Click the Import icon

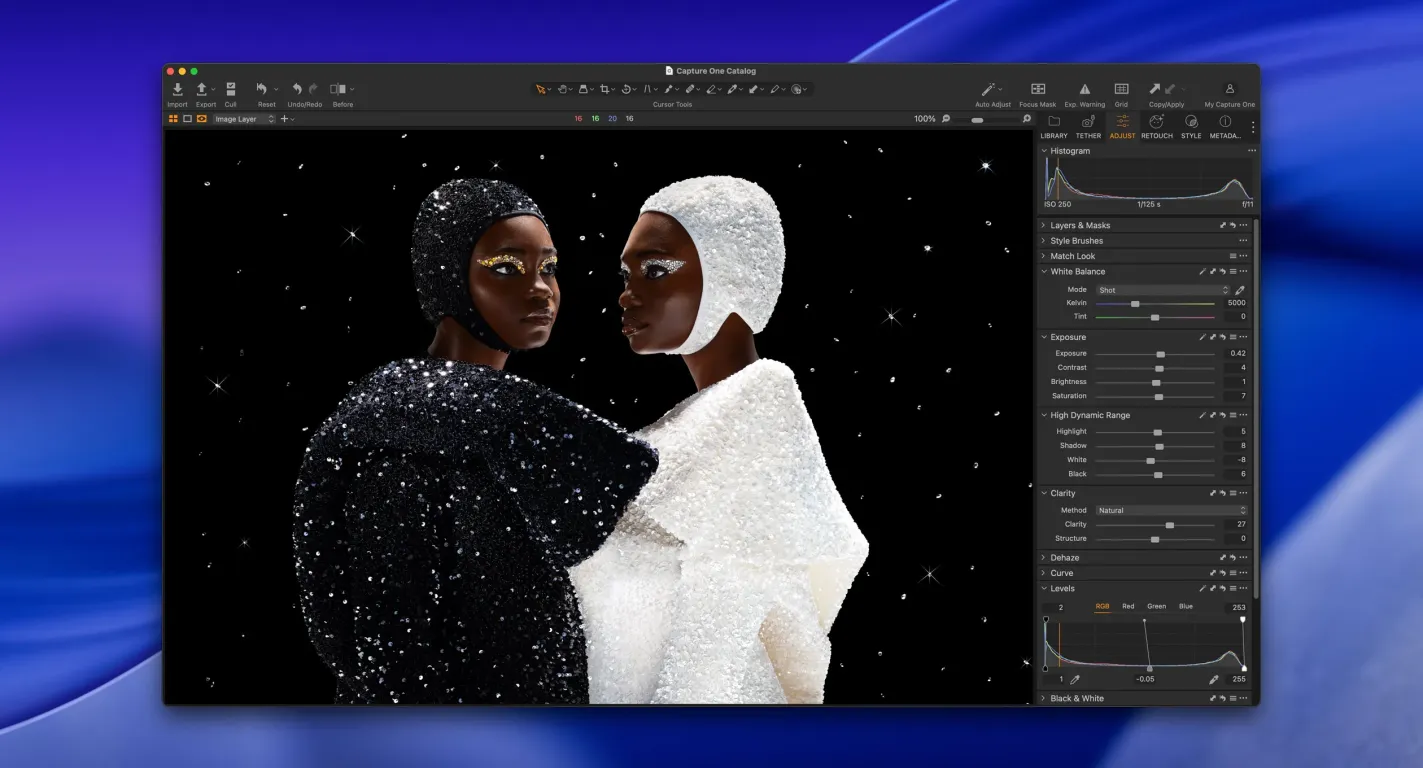pos(177,88)
